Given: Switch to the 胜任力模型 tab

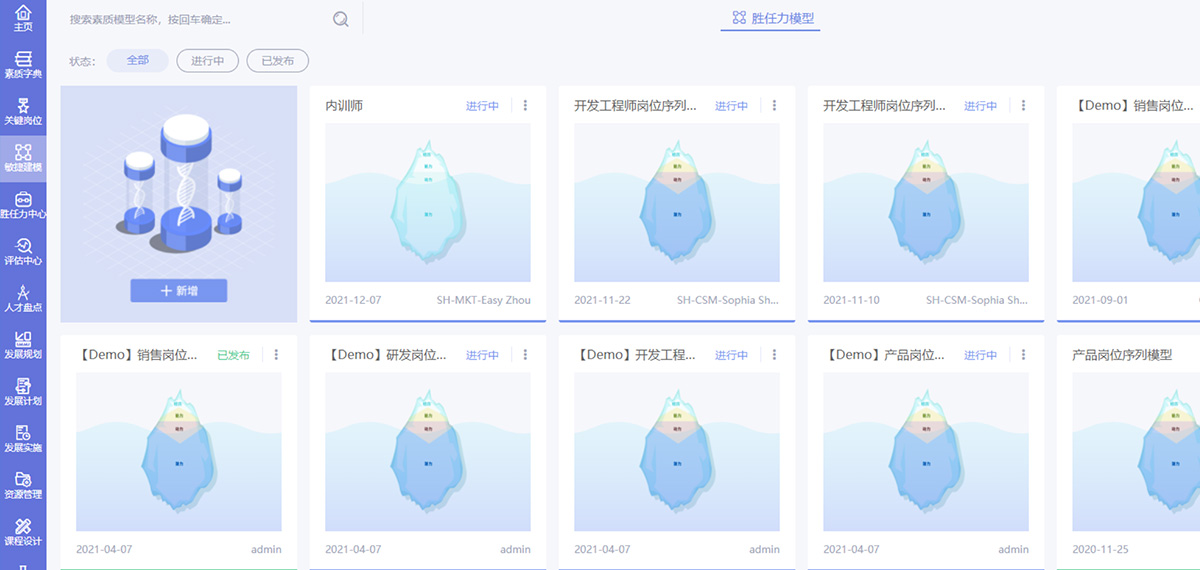Looking at the screenshot, I should click(770, 18).
